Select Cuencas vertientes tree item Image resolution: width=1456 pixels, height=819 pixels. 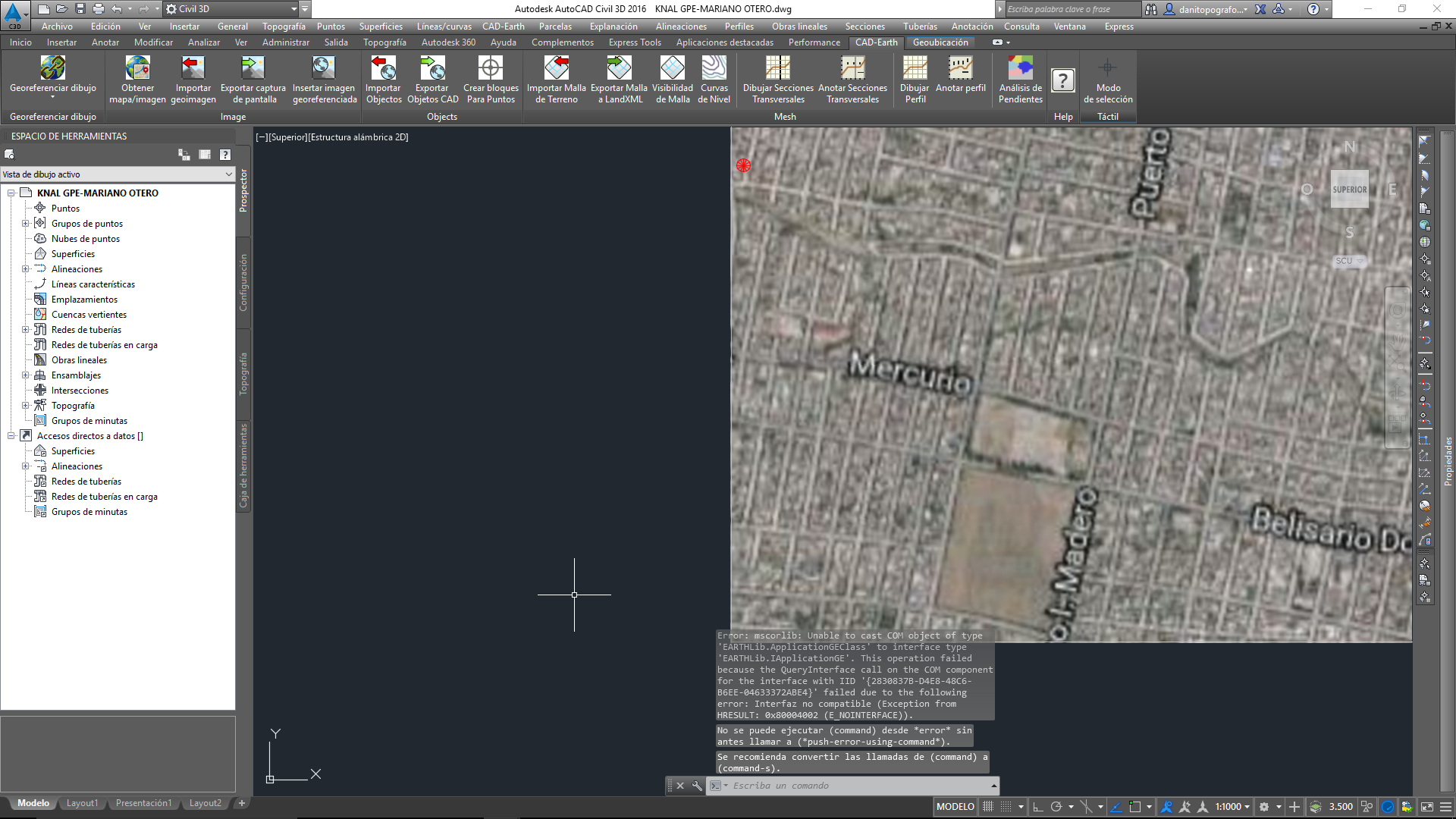[89, 315]
